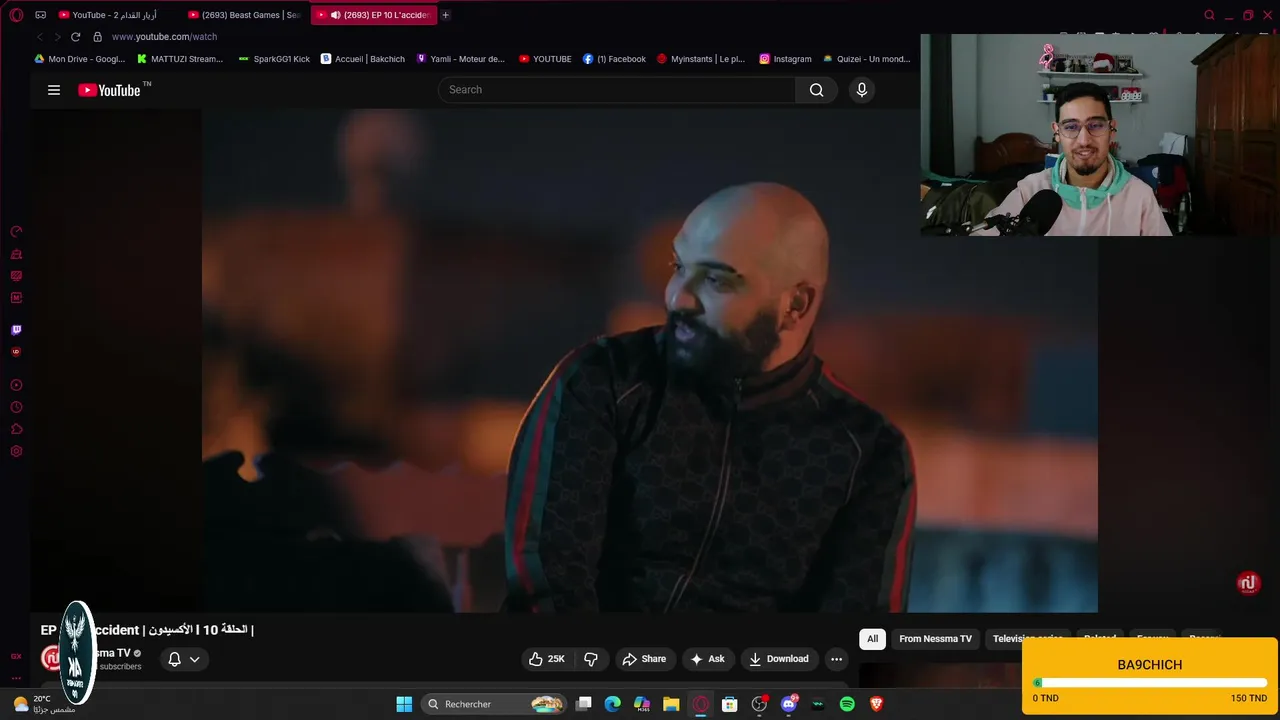Select the EP 10 L'accident tab
The width and height of the screenshot is (1280, 720).
pyautogui.click(x=374, y=15)
